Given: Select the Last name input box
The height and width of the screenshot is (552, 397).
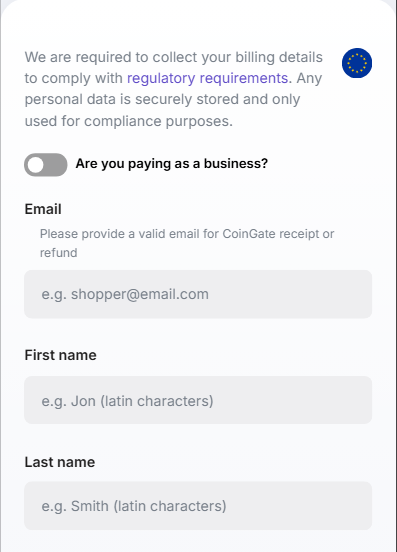Looking at the screenshot, I should pos(198,506).
